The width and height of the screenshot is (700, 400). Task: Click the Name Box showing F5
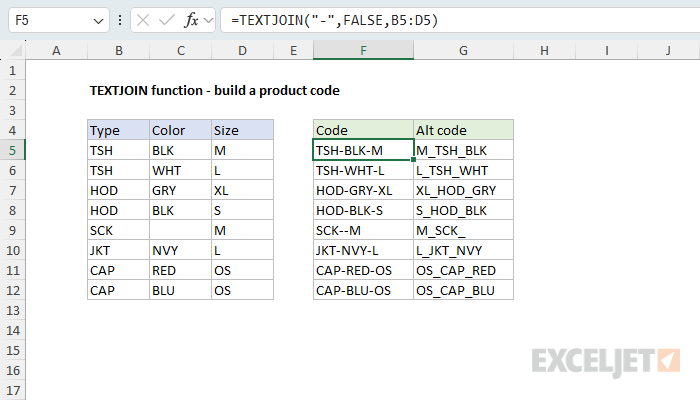(59, 20)
